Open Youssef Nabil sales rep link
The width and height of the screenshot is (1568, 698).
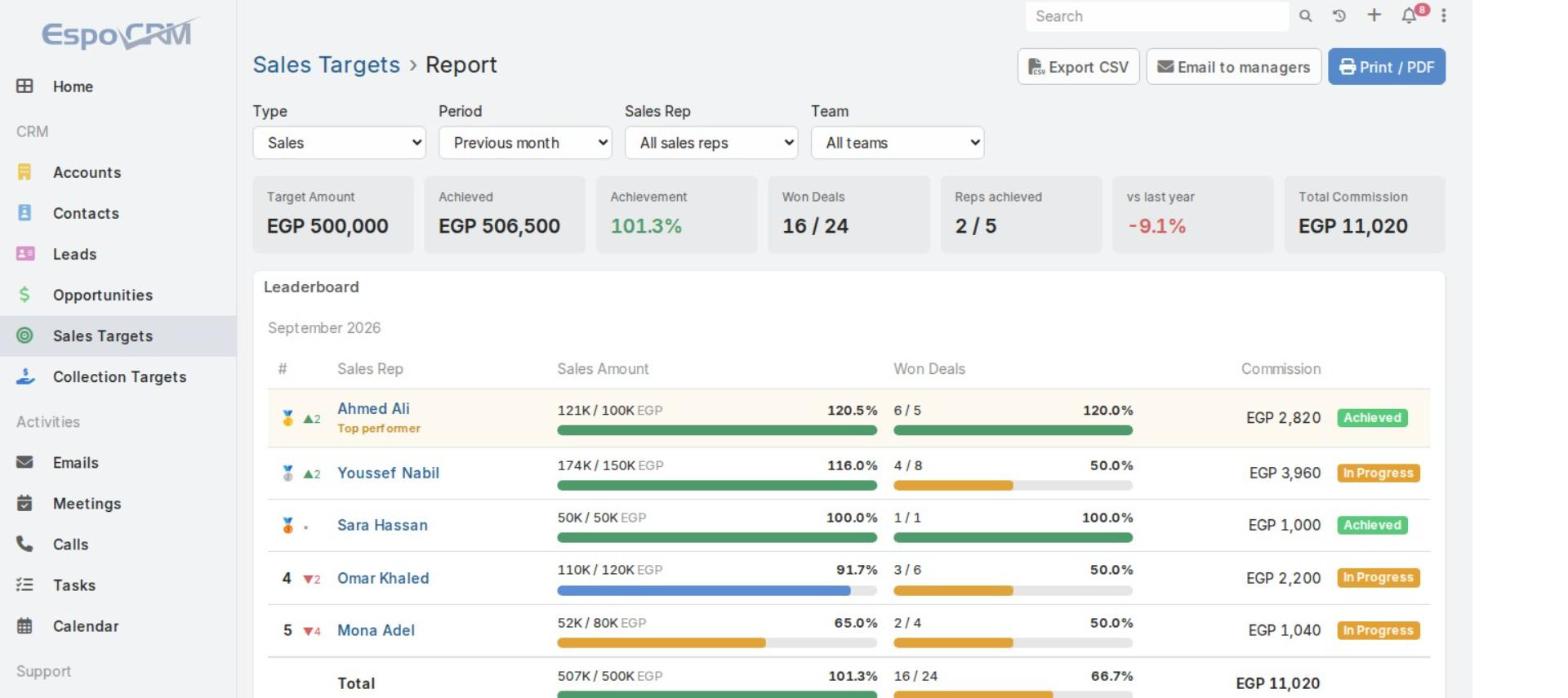[x=388, y=473]
